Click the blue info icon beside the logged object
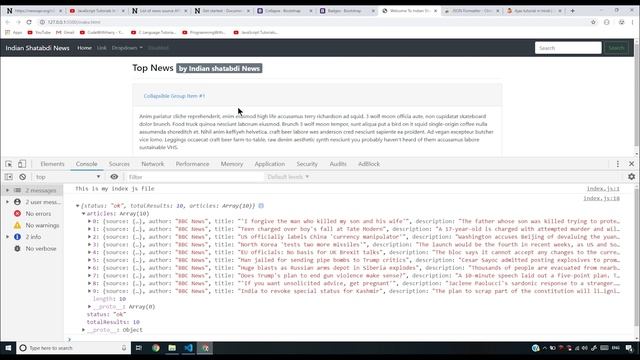Viewport: 640px width, 360px height. point(261,206)
